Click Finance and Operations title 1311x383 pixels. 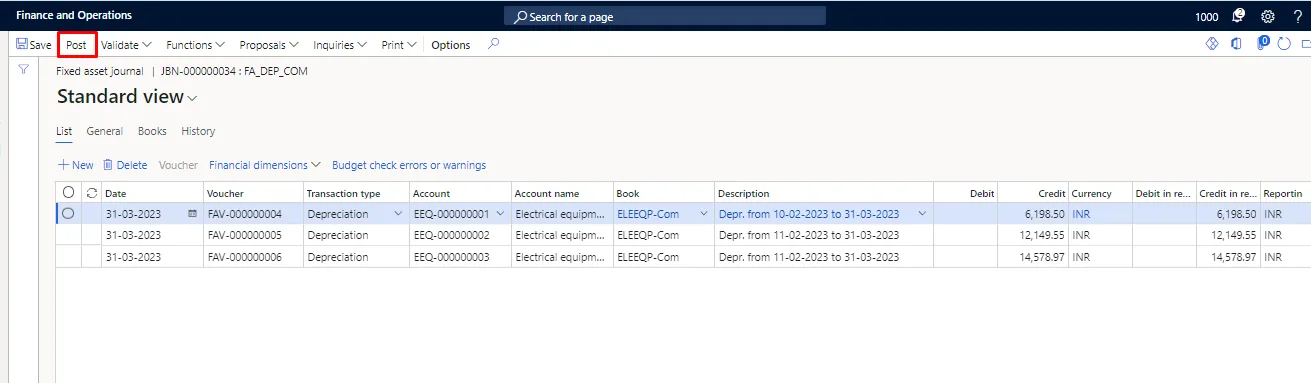(74, 16)
